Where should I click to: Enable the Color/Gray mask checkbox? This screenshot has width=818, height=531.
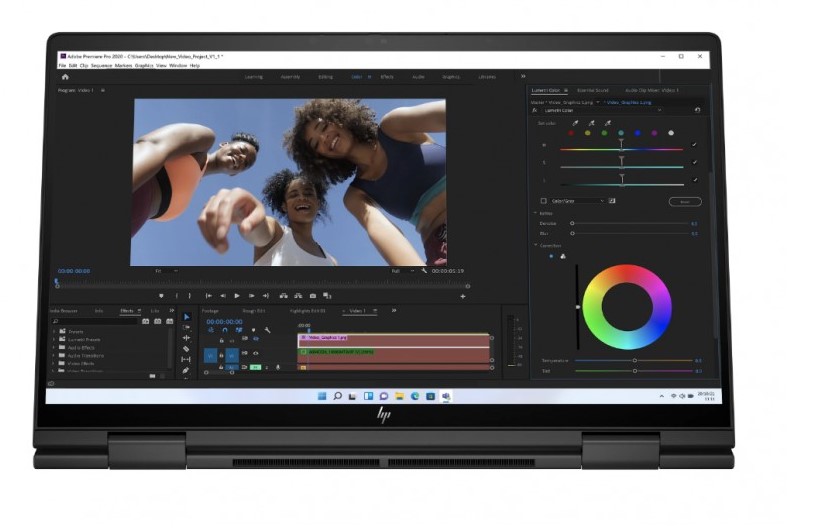(544, 200)
